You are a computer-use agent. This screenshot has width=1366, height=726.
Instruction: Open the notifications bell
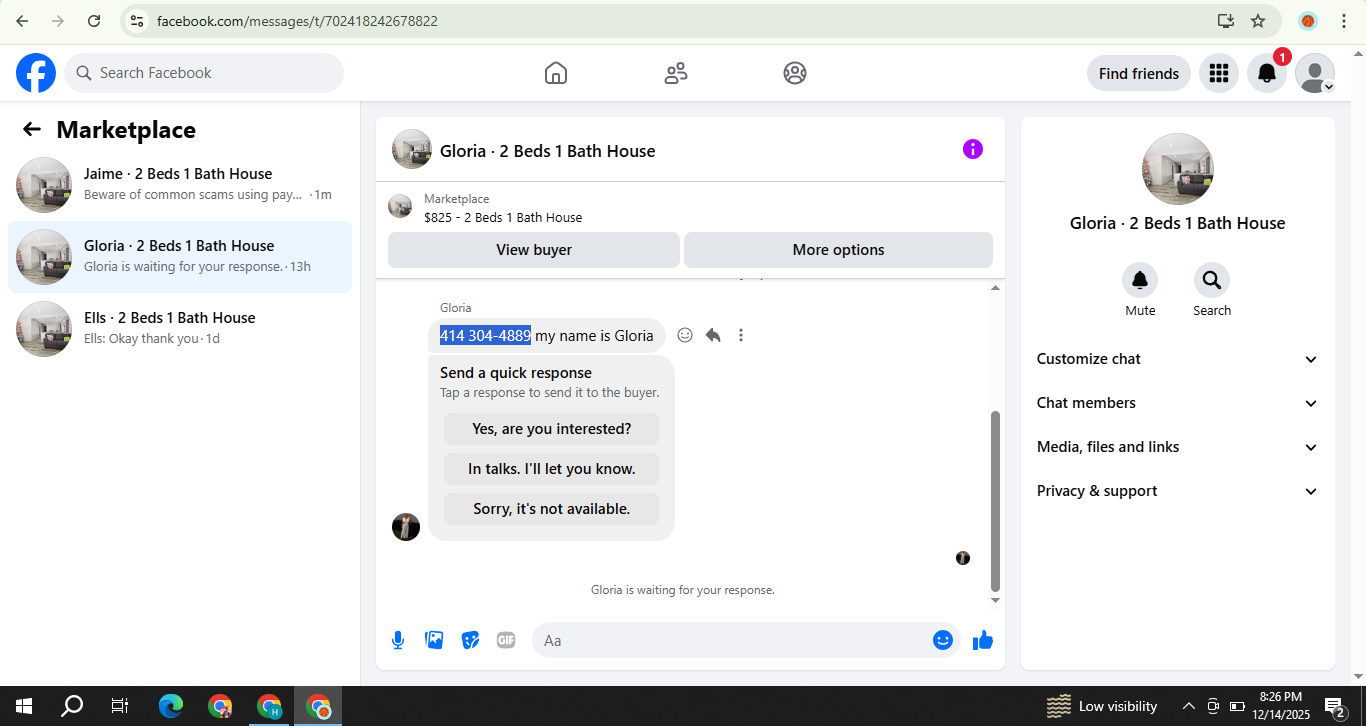pos(1266,73)
